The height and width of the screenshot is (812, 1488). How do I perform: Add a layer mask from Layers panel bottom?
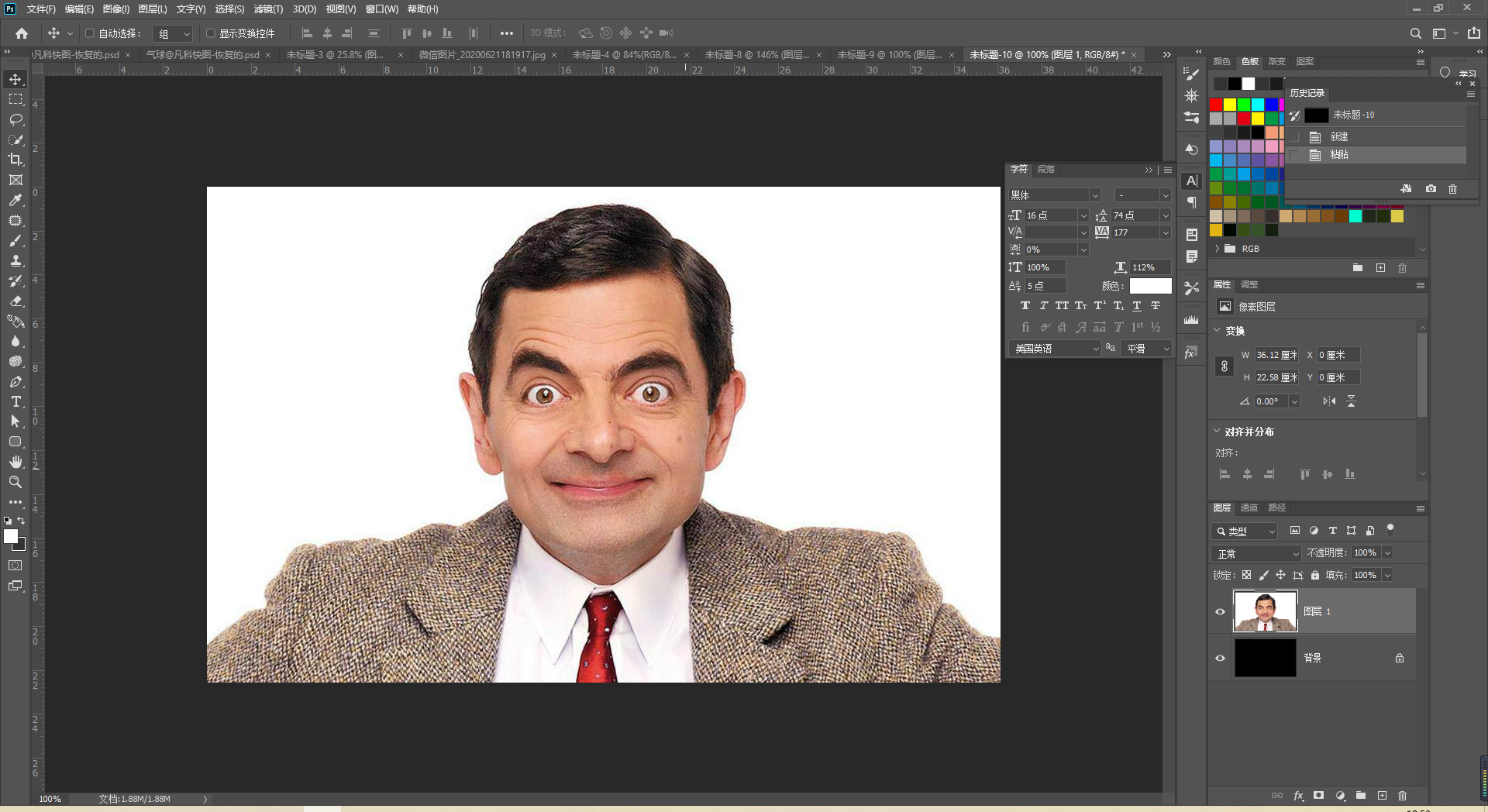(x=1318, y=796)
